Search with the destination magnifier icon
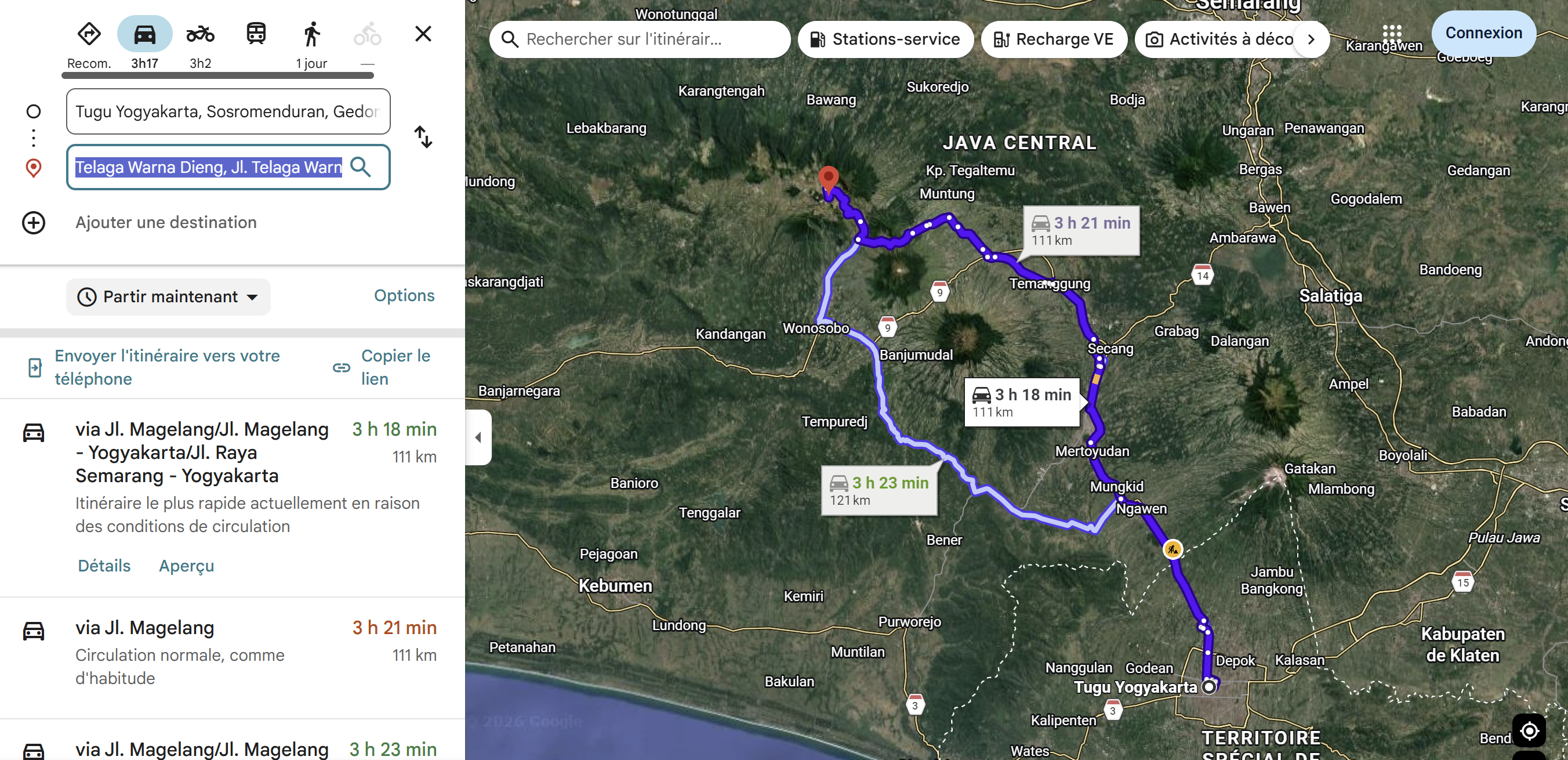Viewport: 1568px width, 760px height. 361,167
